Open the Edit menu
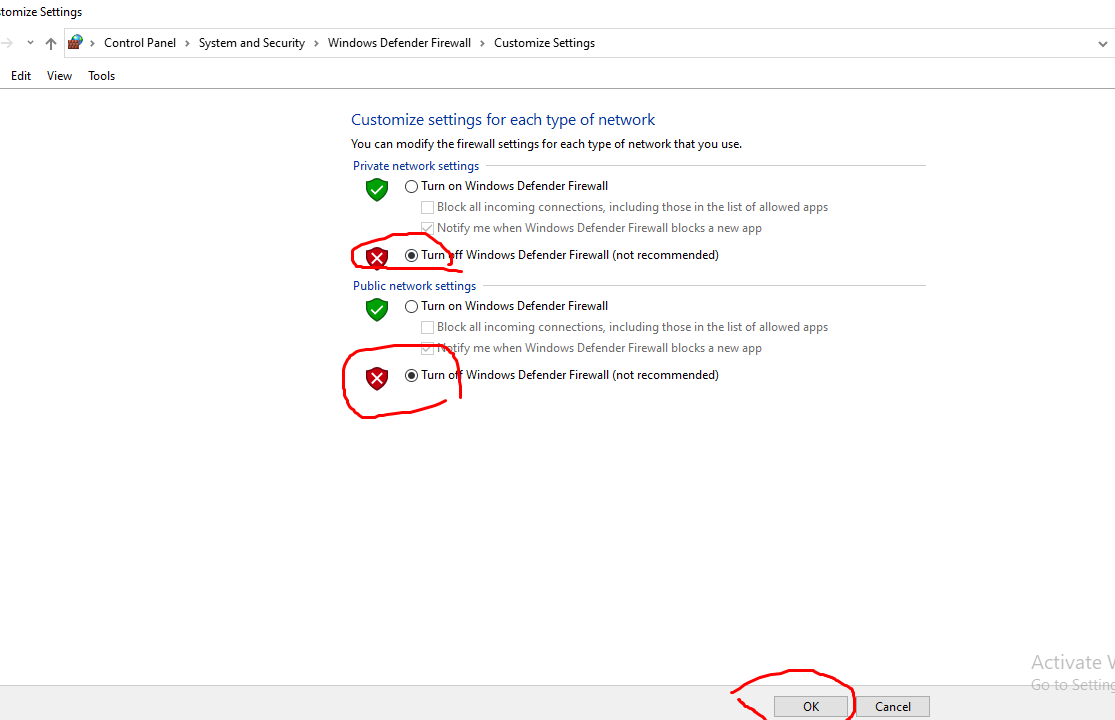Viewport: 1115px width, 720px height. pyautogui.click(x=21, y=75)
